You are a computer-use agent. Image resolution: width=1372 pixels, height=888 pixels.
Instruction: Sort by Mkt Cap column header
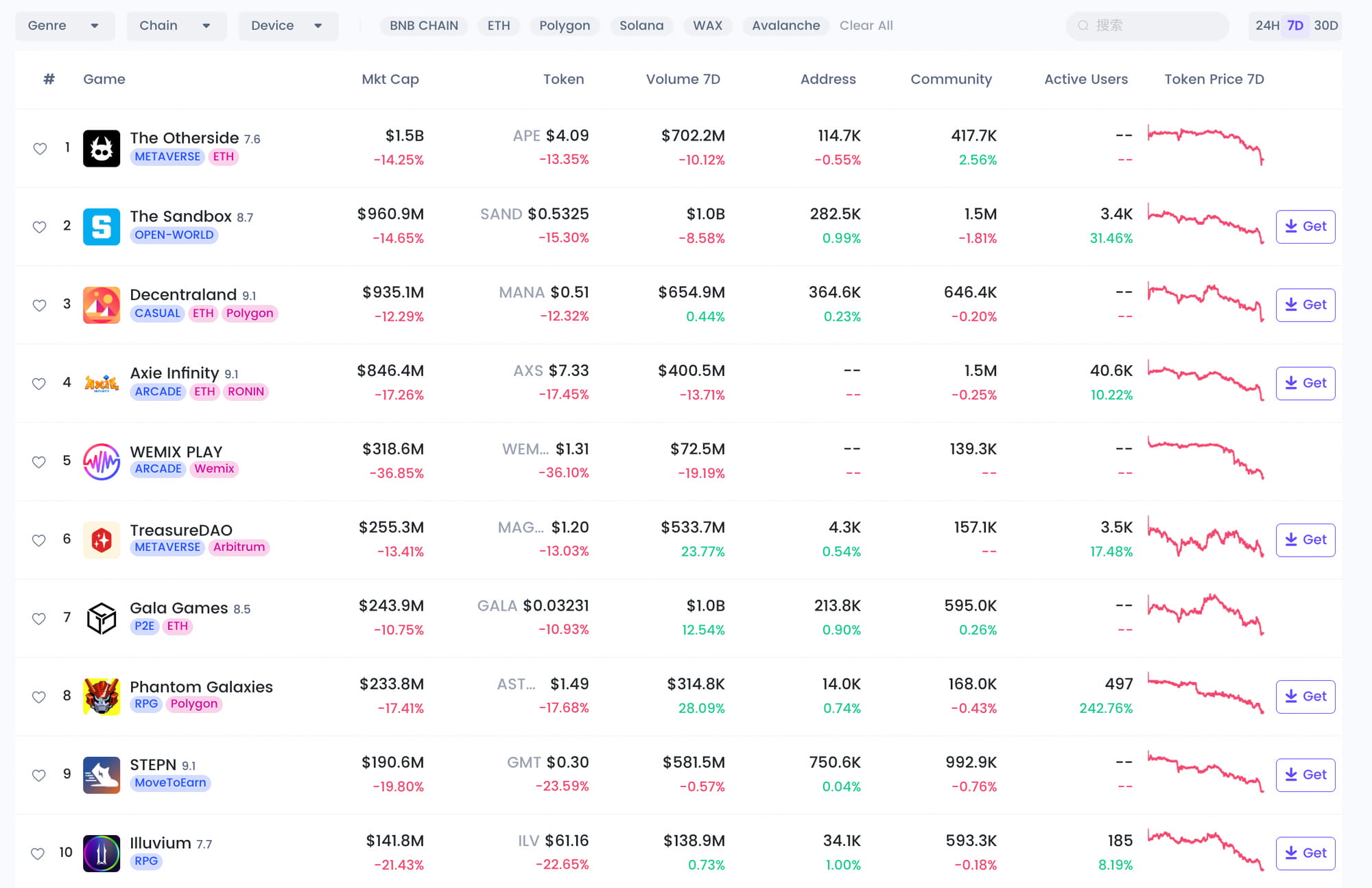click(x=390, y=79)
